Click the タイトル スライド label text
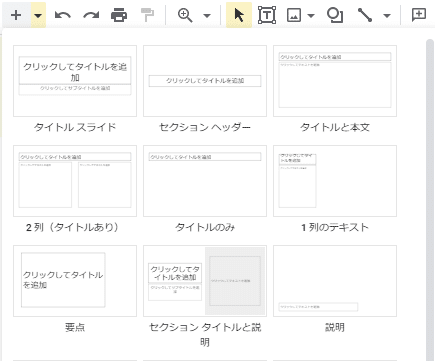The height and width of the screenshot is (361, 435). 75,127
